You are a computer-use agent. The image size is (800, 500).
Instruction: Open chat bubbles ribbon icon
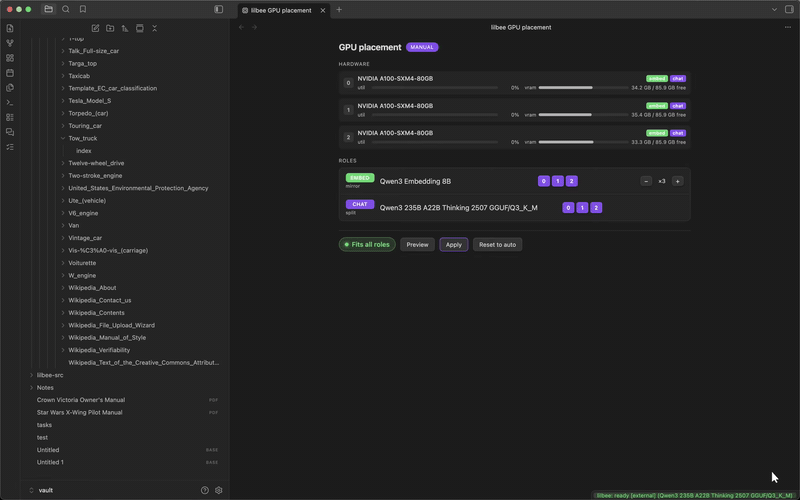(x=10, y=132)
